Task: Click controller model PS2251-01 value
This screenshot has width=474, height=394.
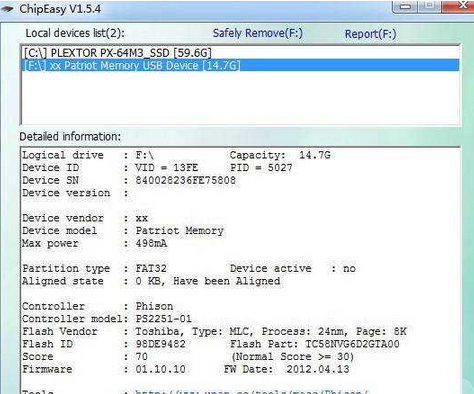Action: click(163, 319)
